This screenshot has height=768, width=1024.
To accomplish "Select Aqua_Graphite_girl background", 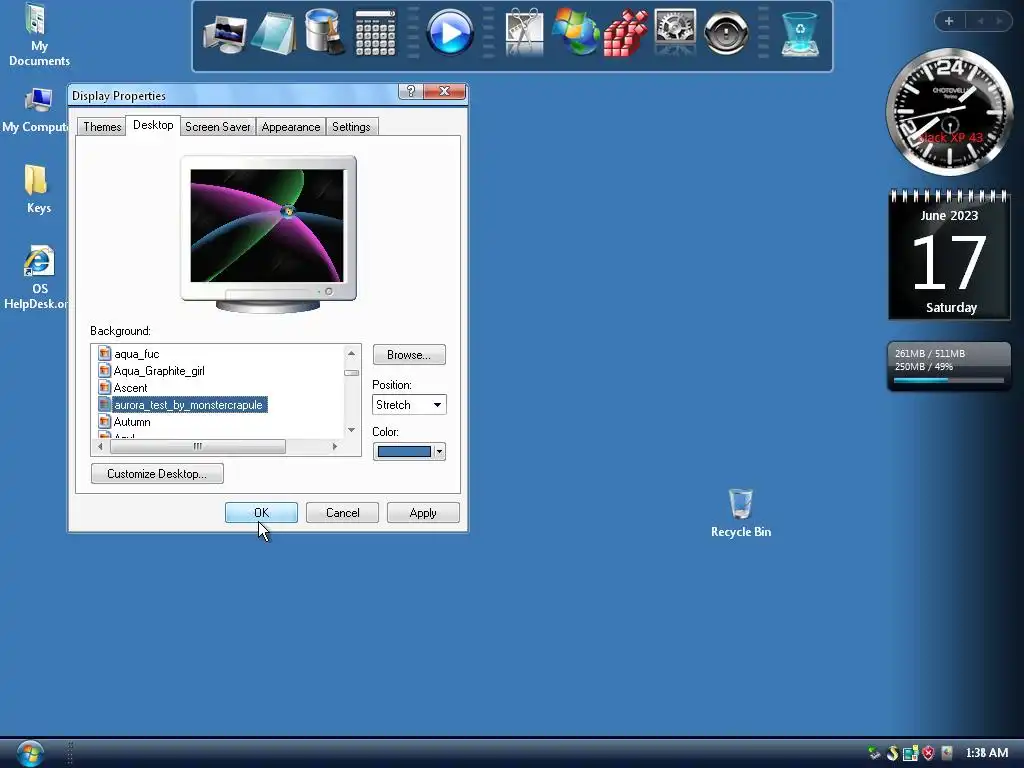I will coord(159,371).
